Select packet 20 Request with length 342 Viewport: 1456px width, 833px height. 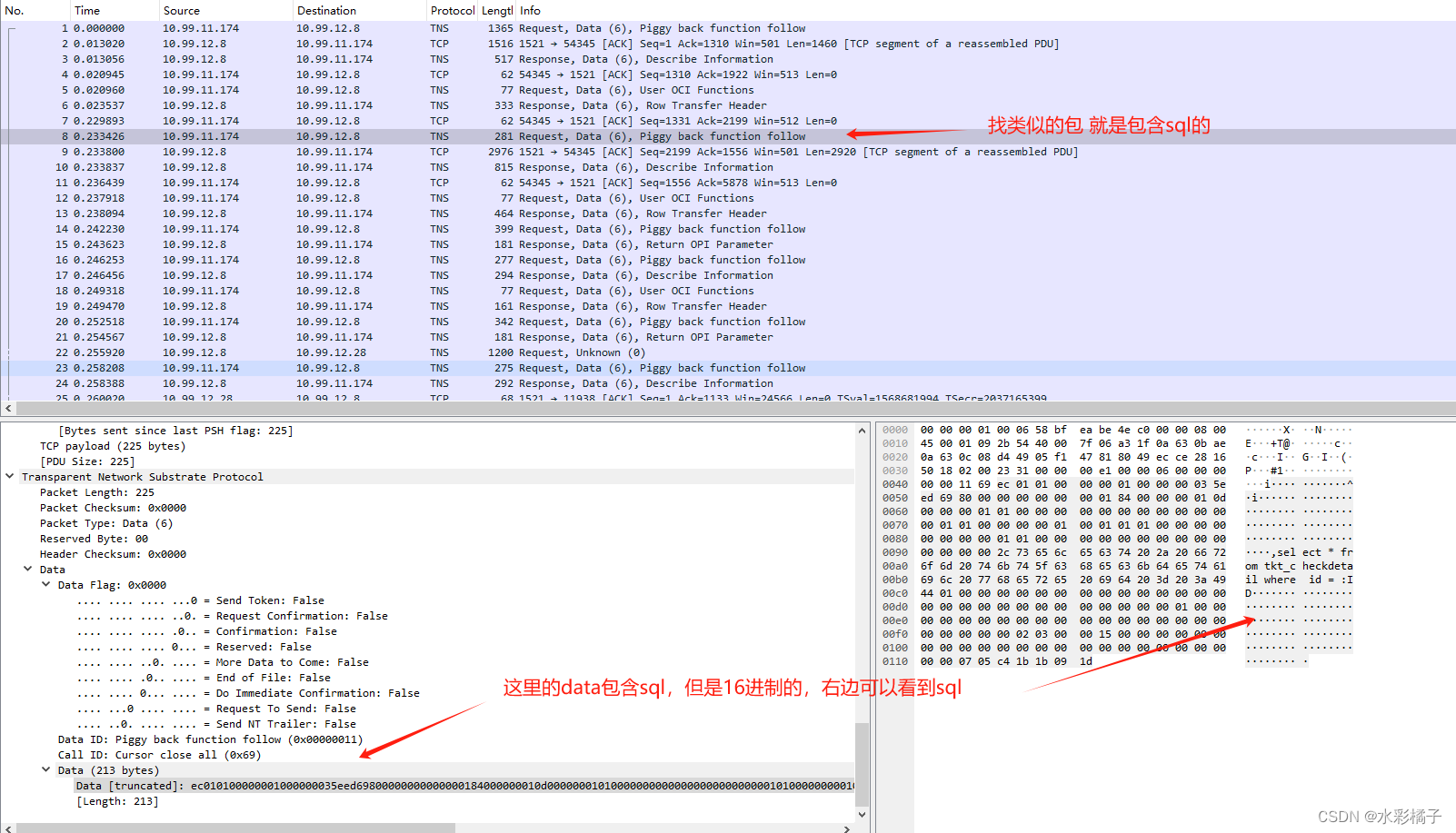728,322
